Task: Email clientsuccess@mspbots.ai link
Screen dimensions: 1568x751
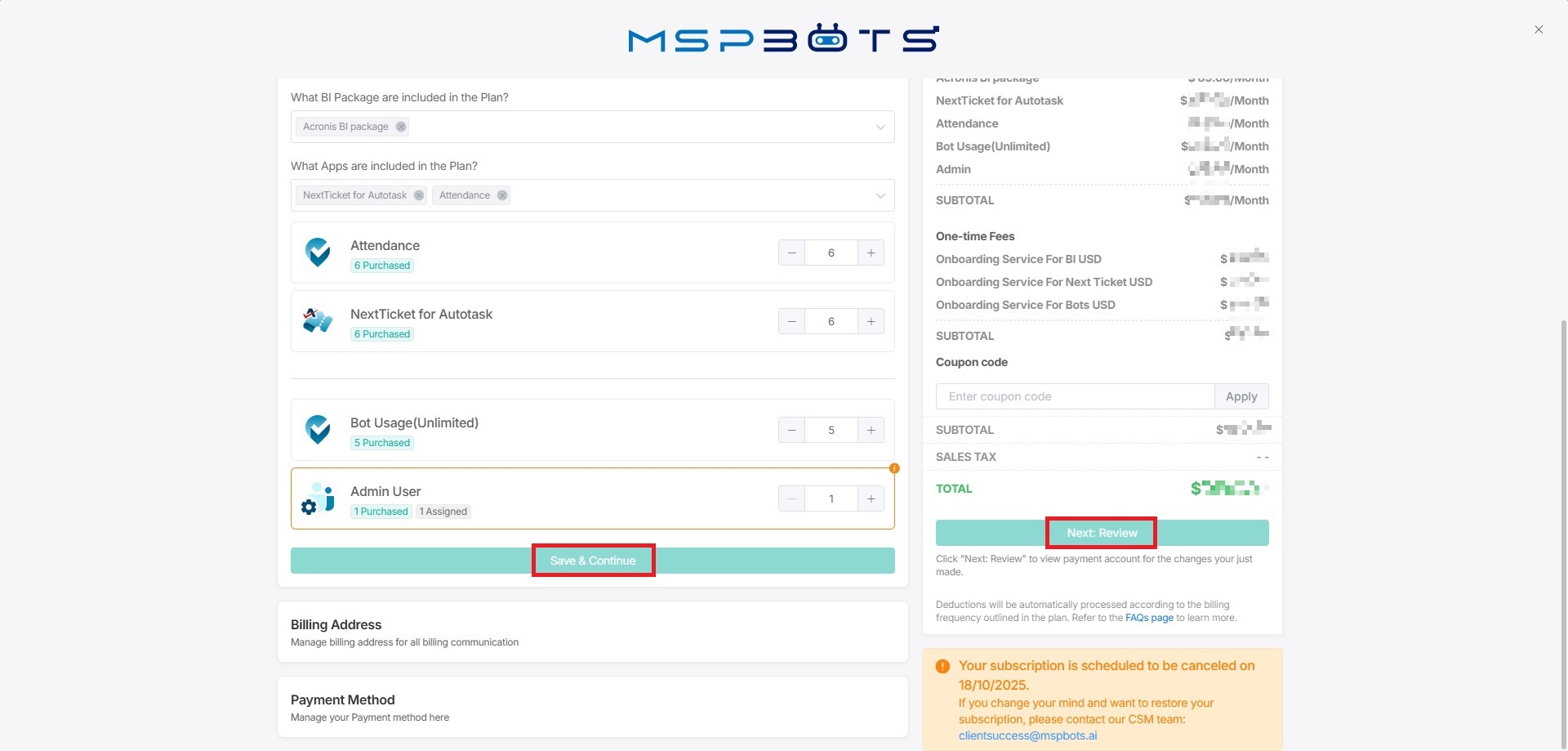Action: (x=1027, y=735)
